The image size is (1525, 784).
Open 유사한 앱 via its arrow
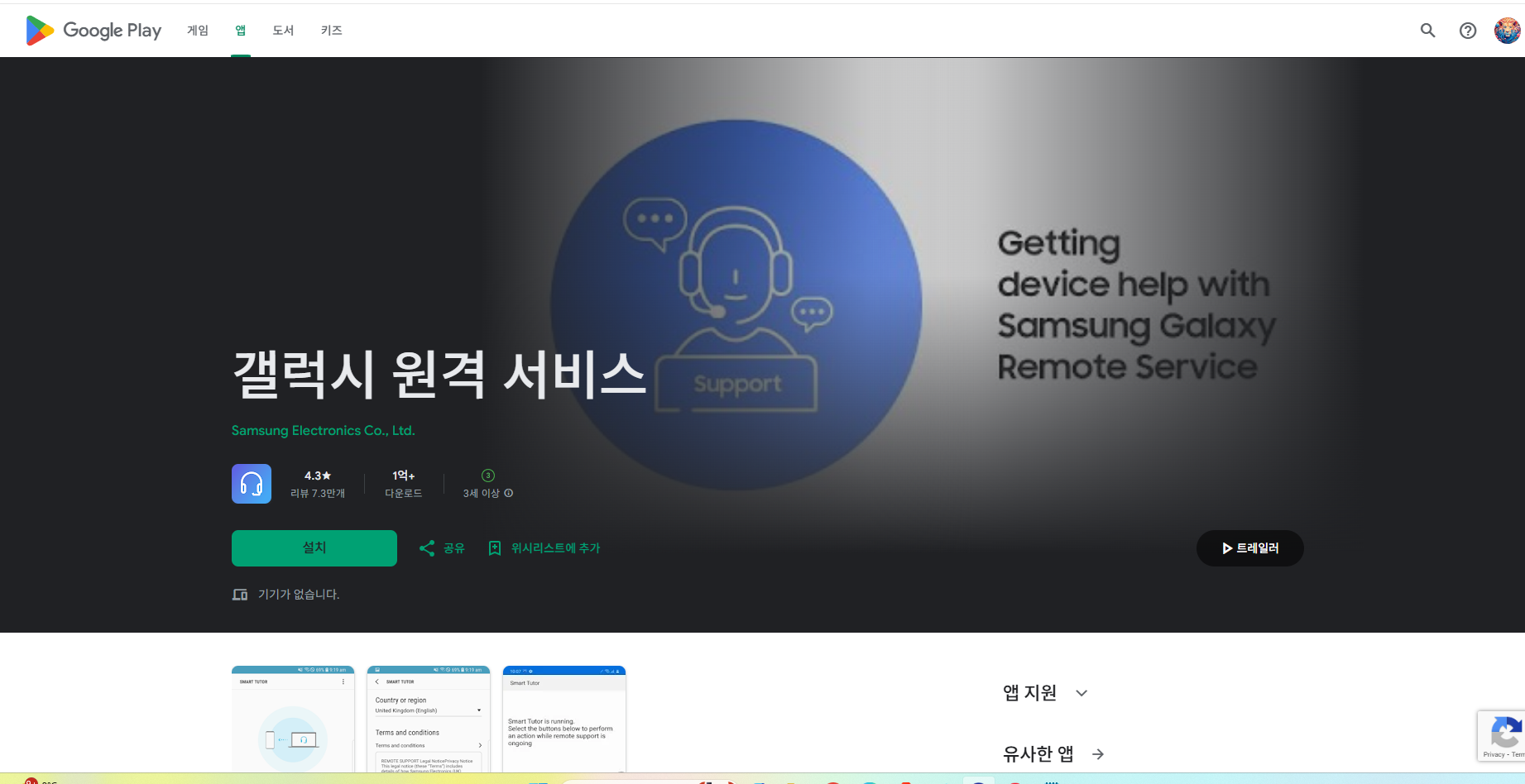point(1098,753)
